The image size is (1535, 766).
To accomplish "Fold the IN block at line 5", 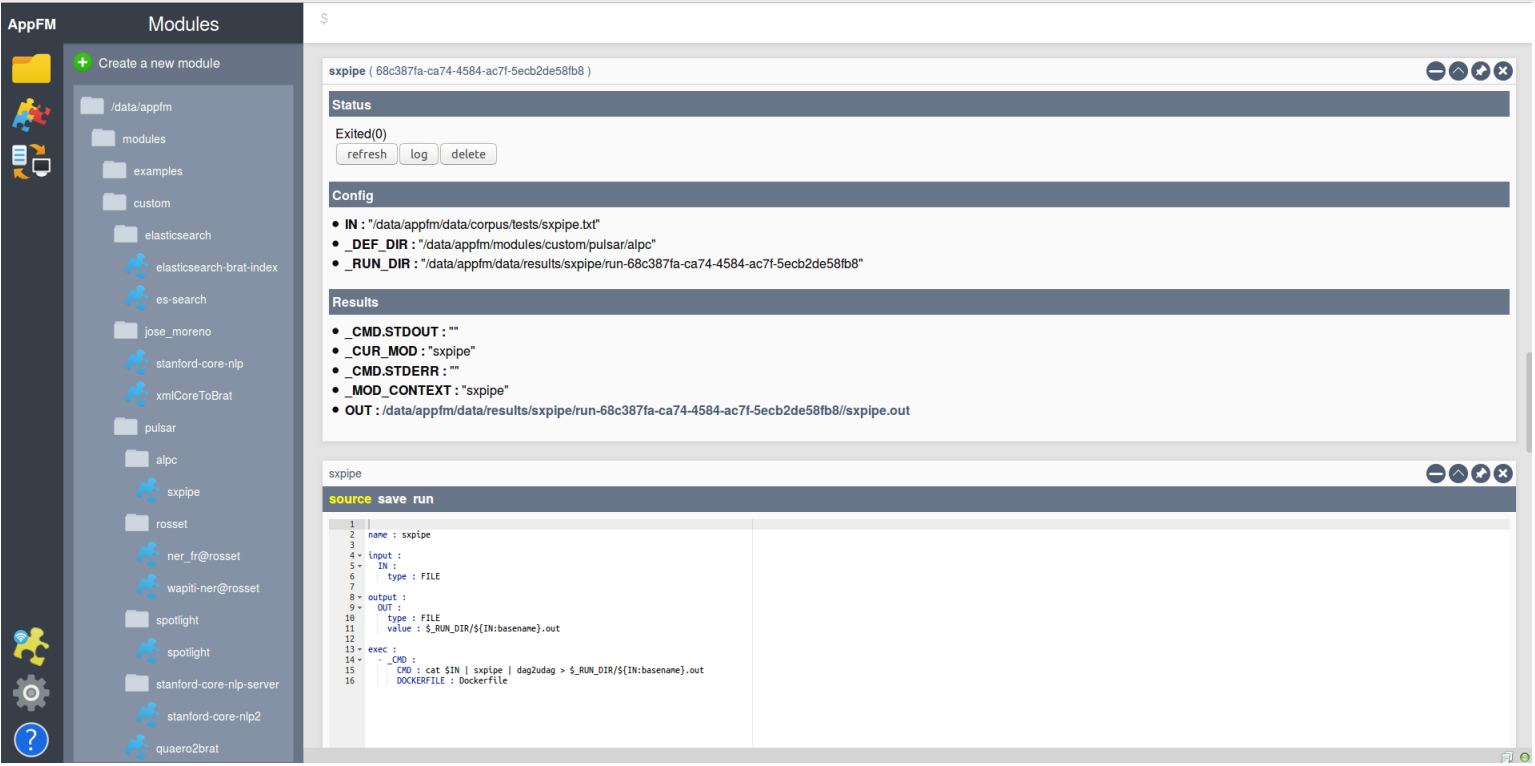I will pos(359,565).
